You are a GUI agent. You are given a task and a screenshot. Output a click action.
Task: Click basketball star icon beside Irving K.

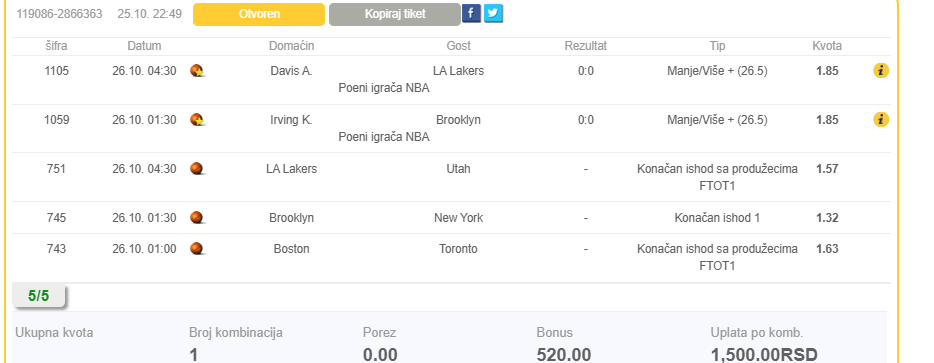(198, 120)
